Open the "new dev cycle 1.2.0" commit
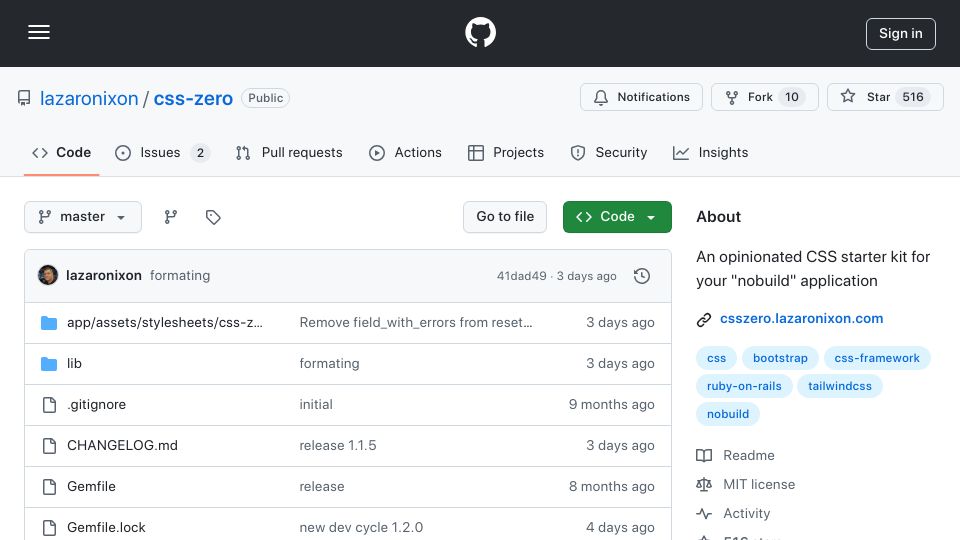The width and height of the screenshot is (960, 540). tap(361, 528)
